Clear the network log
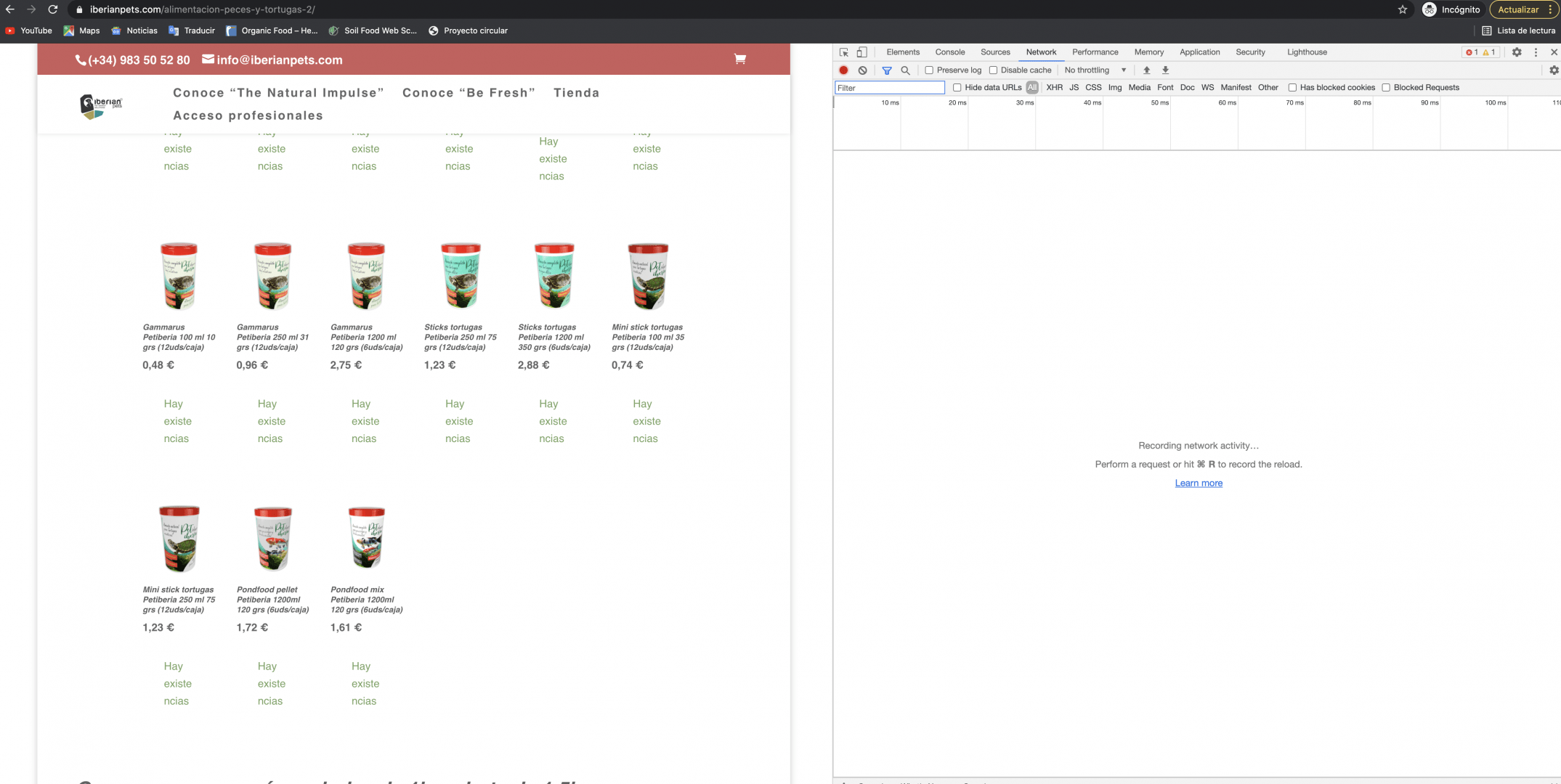Viewport: 1561px width, 784px height. (x=862, y=70)
